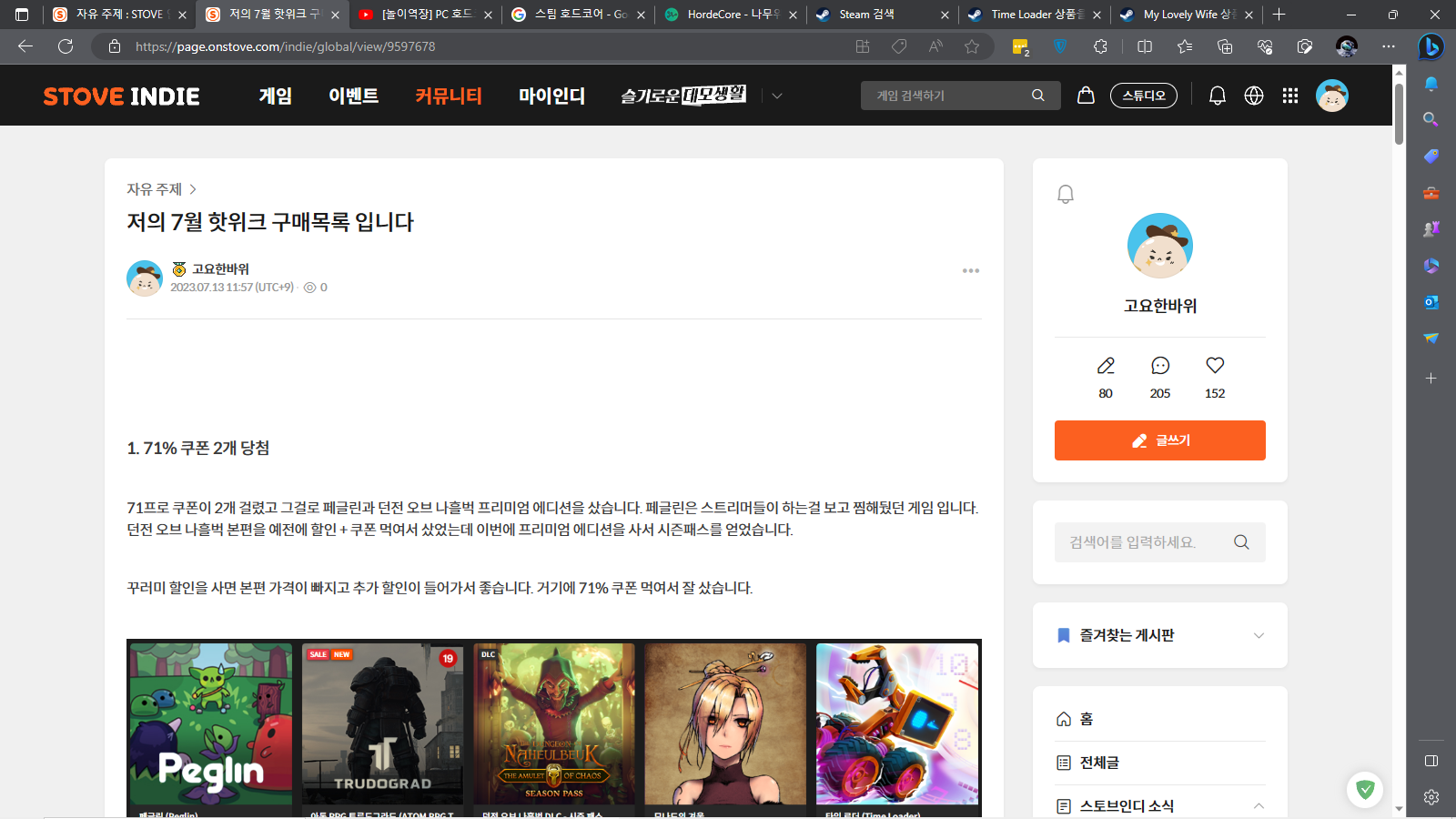This screenshot has height=819, width=1456.
Task: Open the language globe icon
Action: (1254, 96)
